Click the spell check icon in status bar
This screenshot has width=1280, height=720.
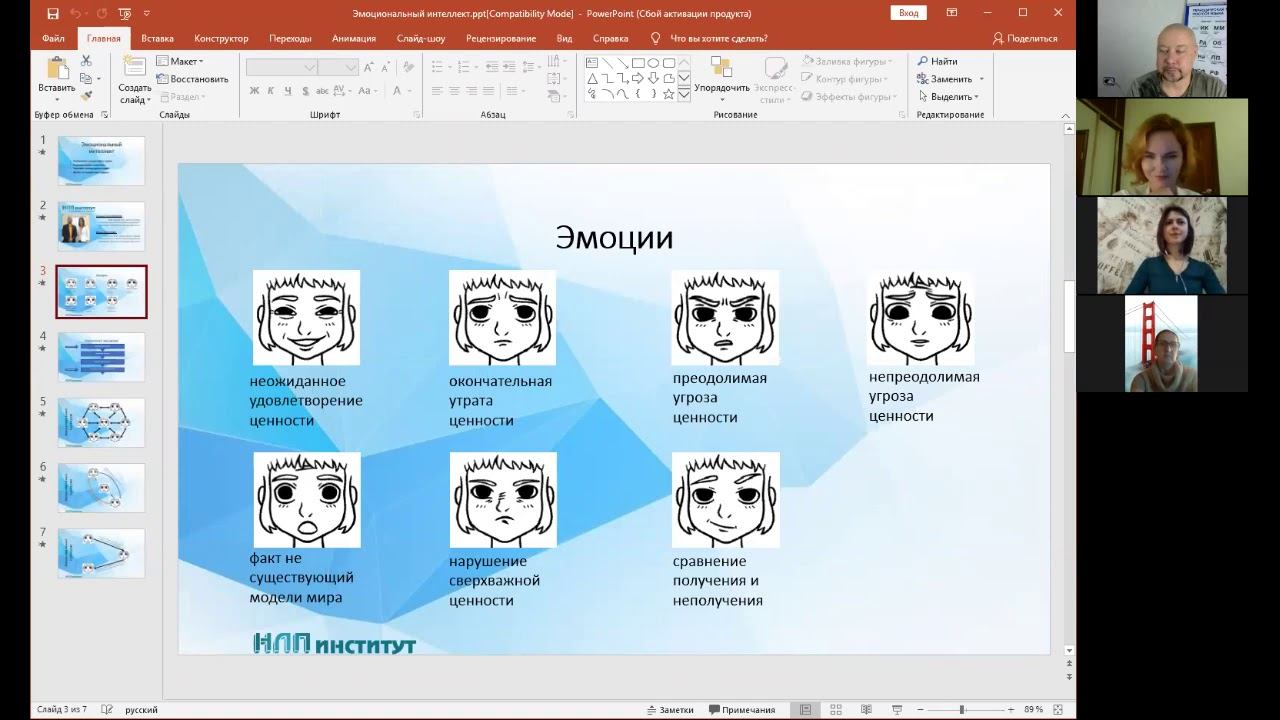pos(107,710)
